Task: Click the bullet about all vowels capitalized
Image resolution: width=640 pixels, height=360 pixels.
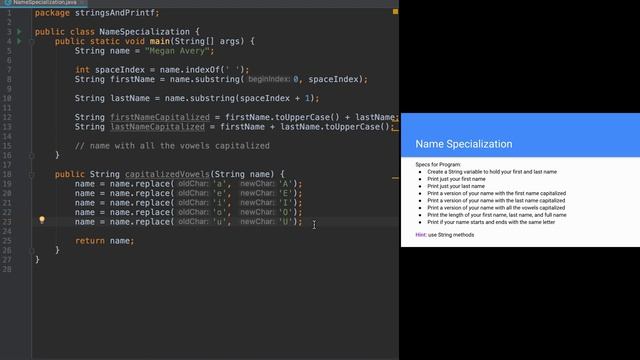Action: 496,208
